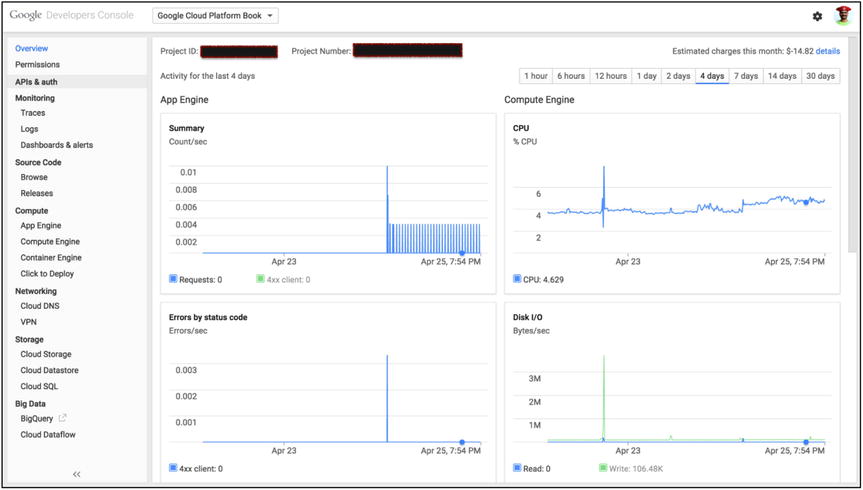Expand the Big Data section
Image resolution: width=863 pixels, height=490 pixels.
[30, 404]
